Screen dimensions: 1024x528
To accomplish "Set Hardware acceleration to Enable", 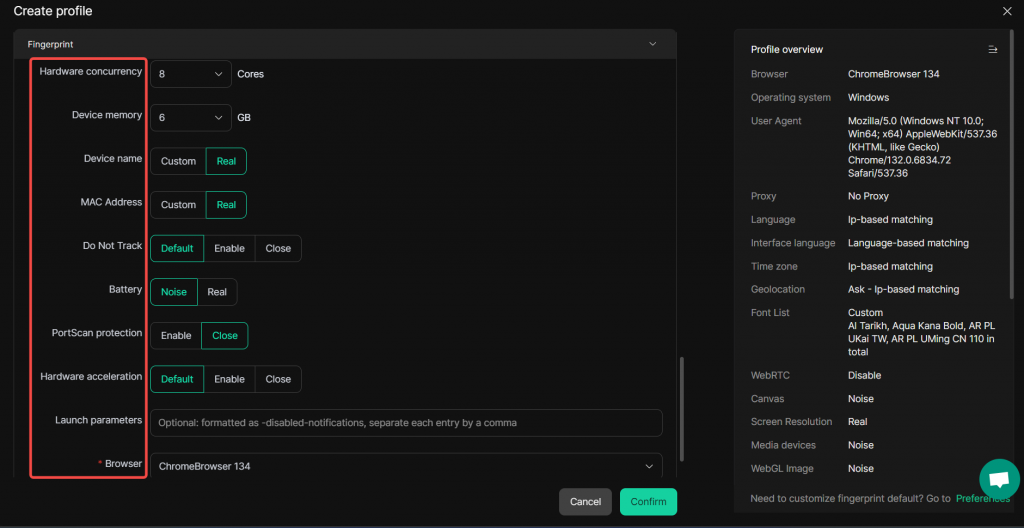I will 229,379.
